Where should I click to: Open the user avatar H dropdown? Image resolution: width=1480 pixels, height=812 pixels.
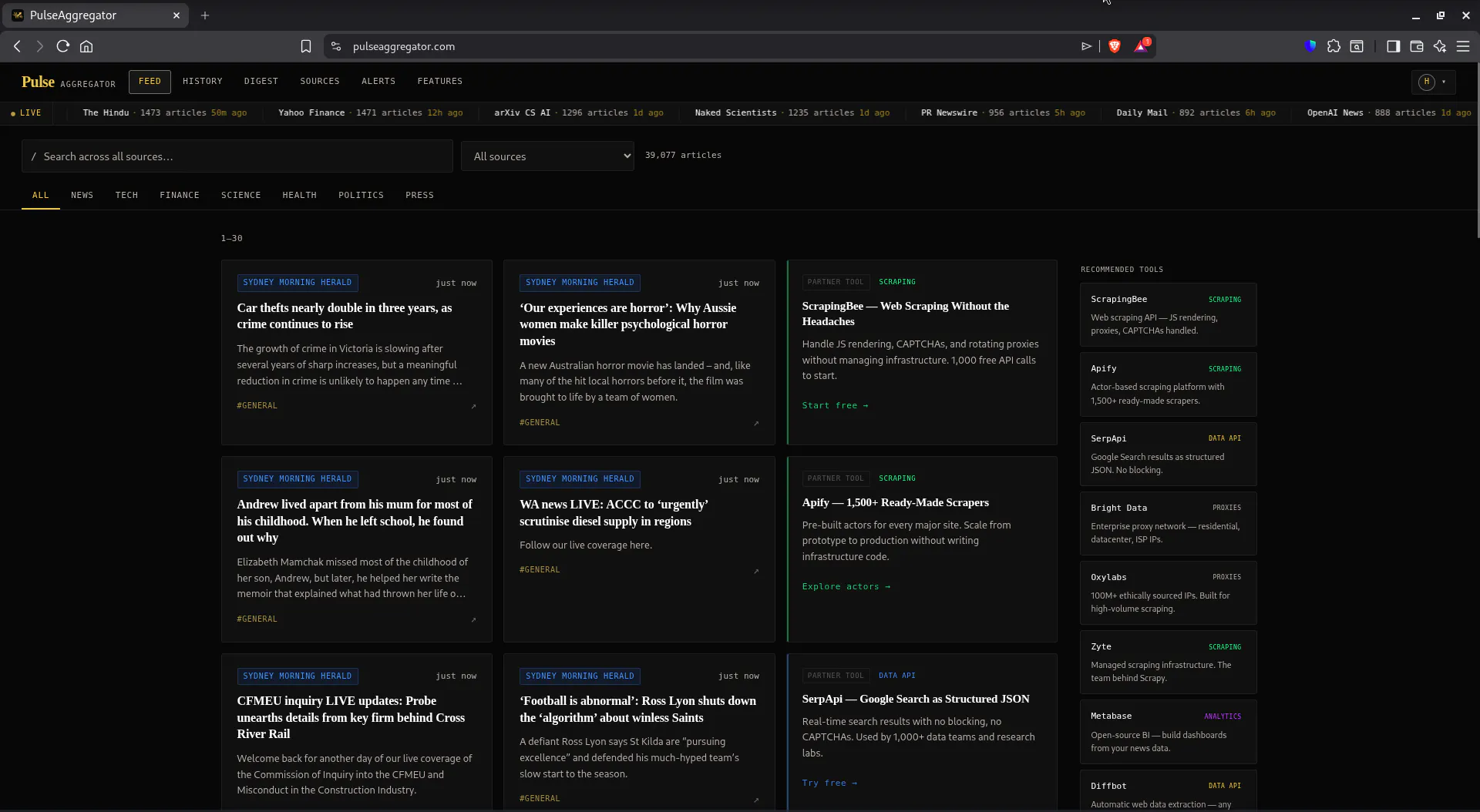pyautogui.click(x=1432, y=82)
